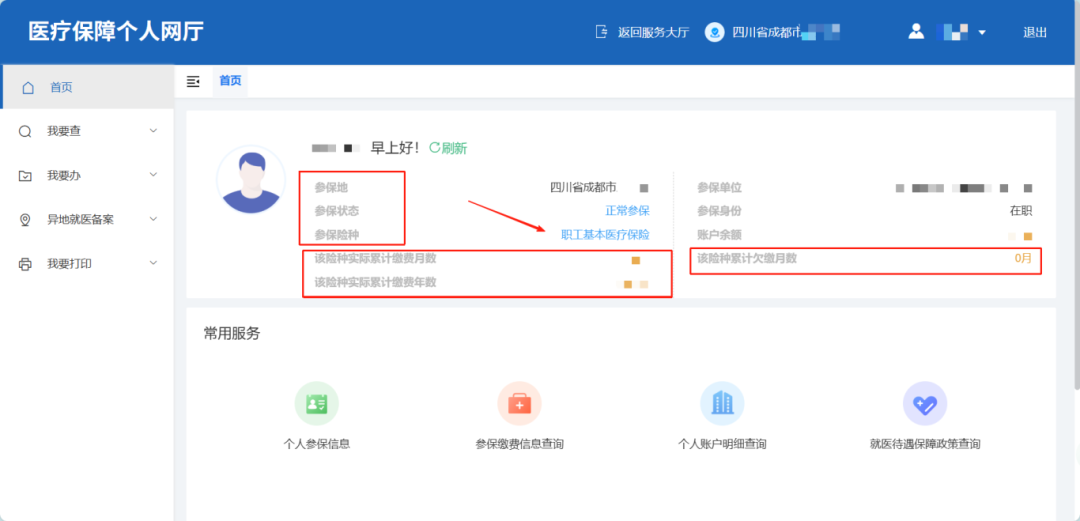Click the 正常参保 status link
This screenshot has width=1080, height=521.
point(627,211)
